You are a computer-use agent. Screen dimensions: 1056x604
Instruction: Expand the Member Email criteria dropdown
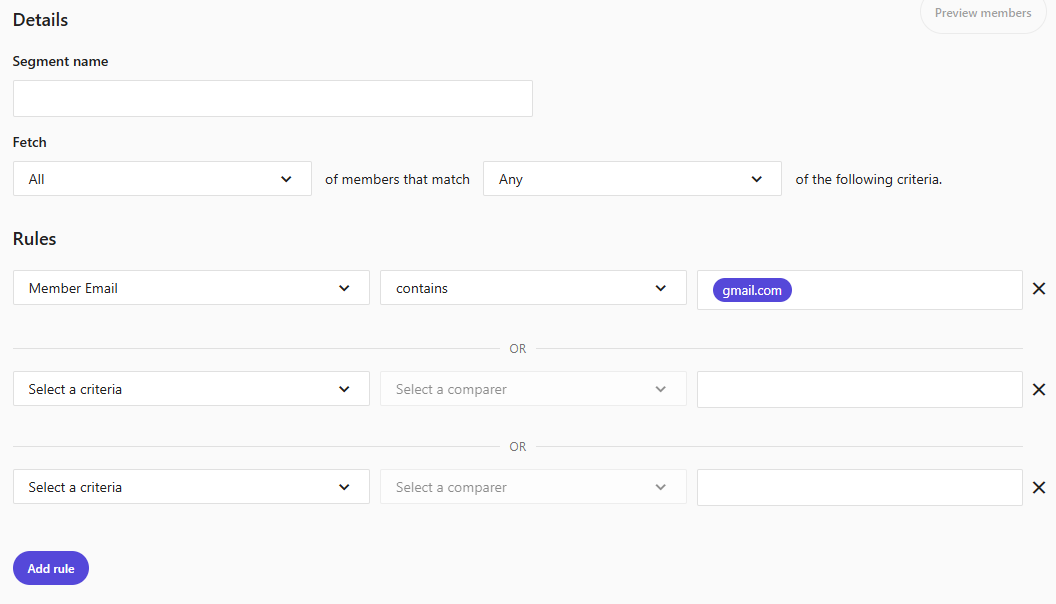click(190, 288)
